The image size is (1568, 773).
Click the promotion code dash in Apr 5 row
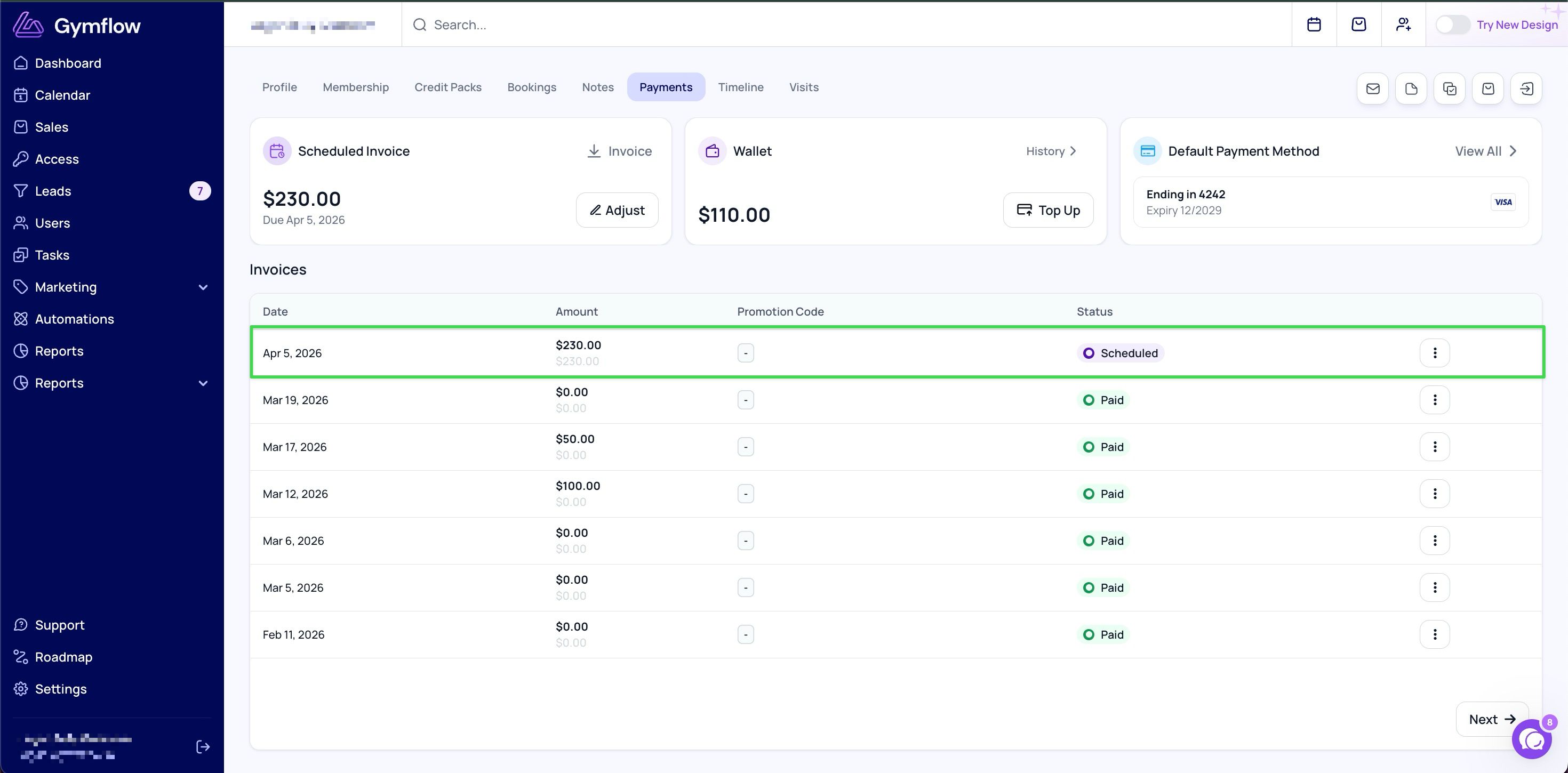(x=746, y=353)
